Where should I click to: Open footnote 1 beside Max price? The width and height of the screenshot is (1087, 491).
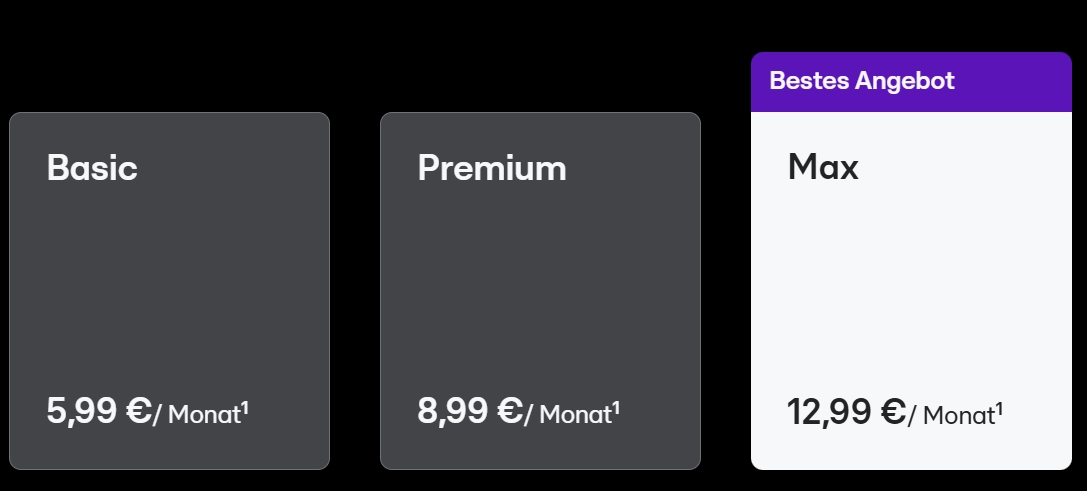(x=999, y=408)
